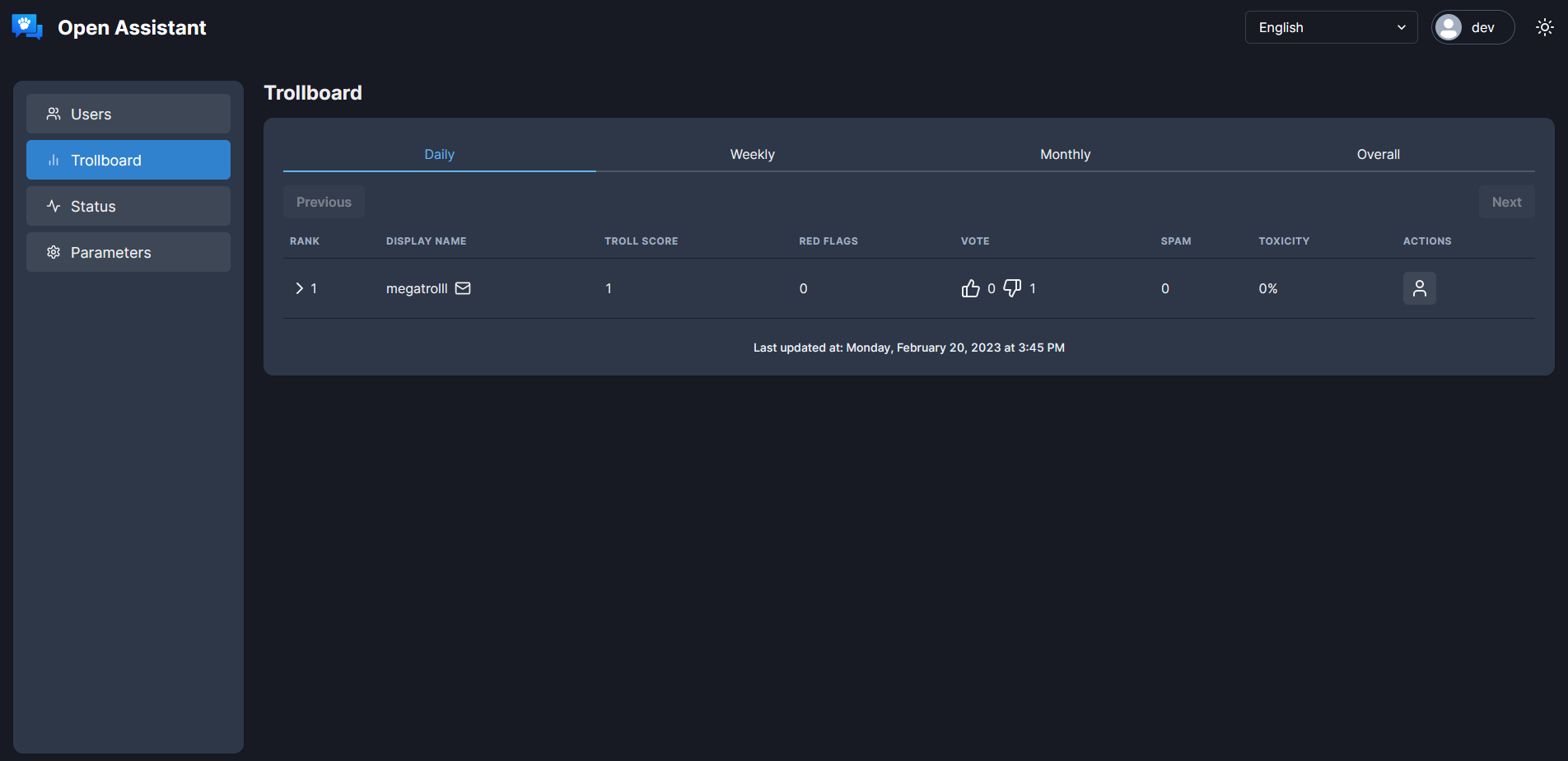Expand the rank 1 row chevron

pyautogui.click(x=299, y=288)
